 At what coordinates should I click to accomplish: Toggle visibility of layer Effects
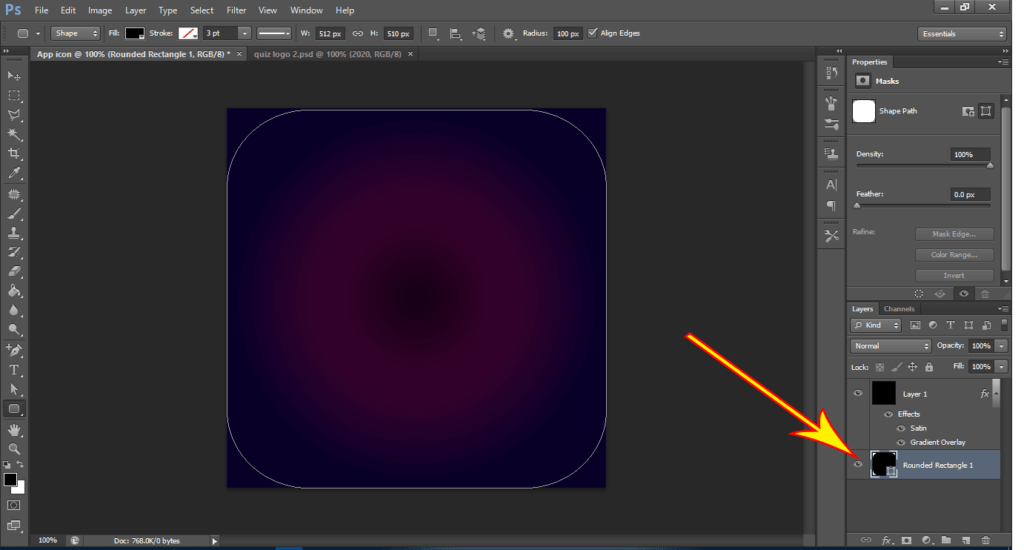click(x=888, y=414)
